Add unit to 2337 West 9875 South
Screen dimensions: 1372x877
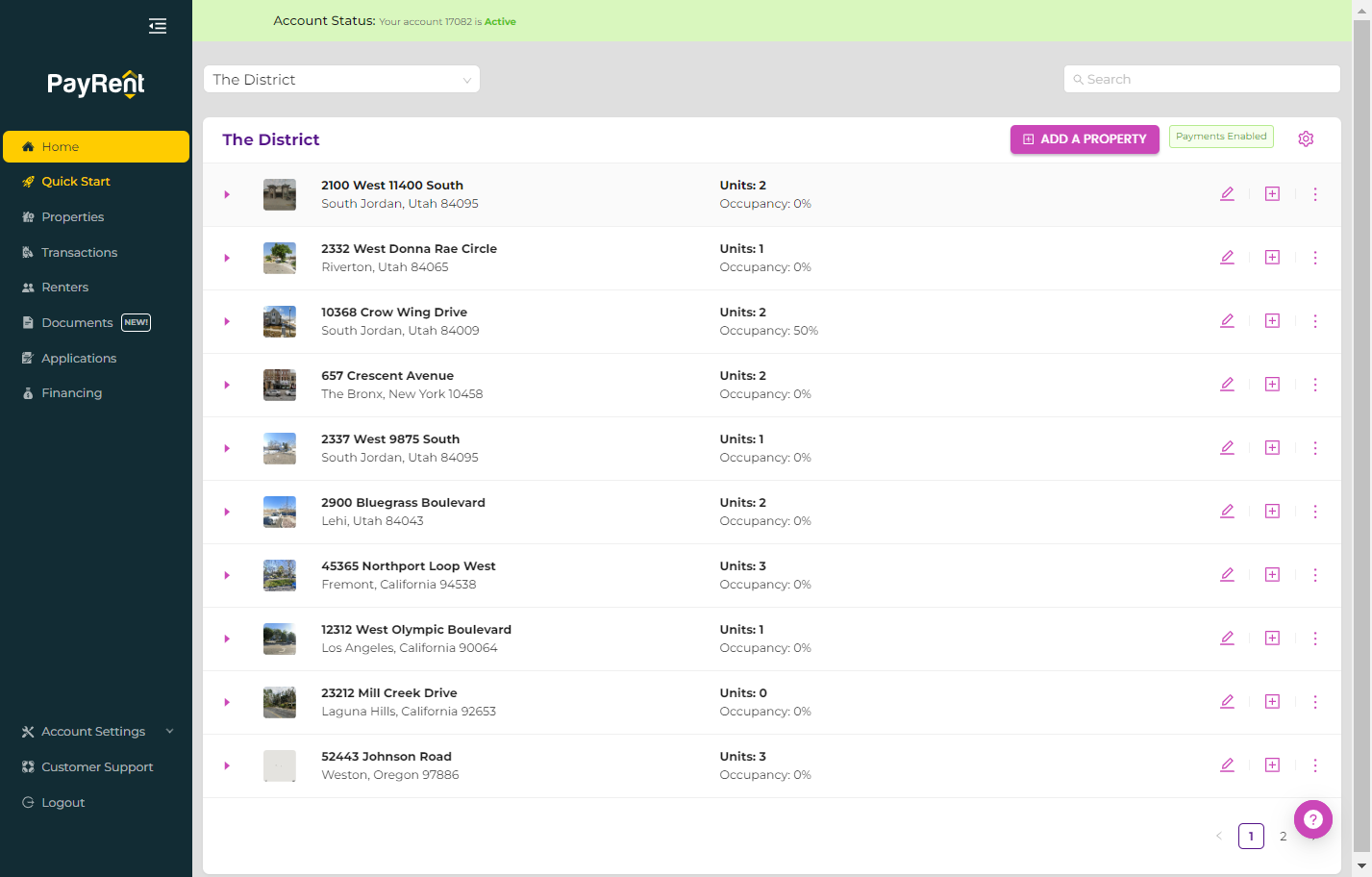(x=1272, y=448)
